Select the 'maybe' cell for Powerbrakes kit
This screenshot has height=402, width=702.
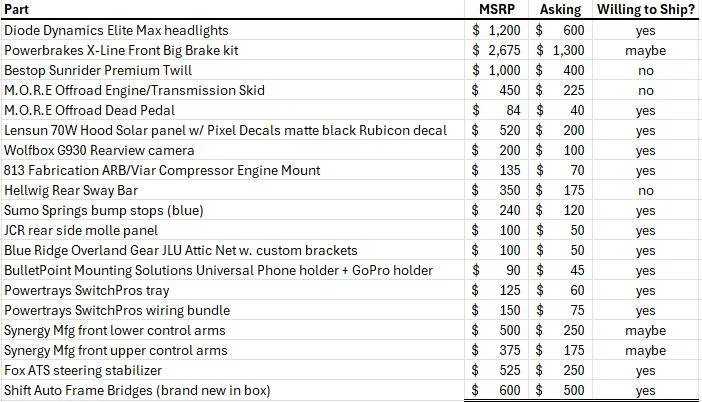pos(645,50)
